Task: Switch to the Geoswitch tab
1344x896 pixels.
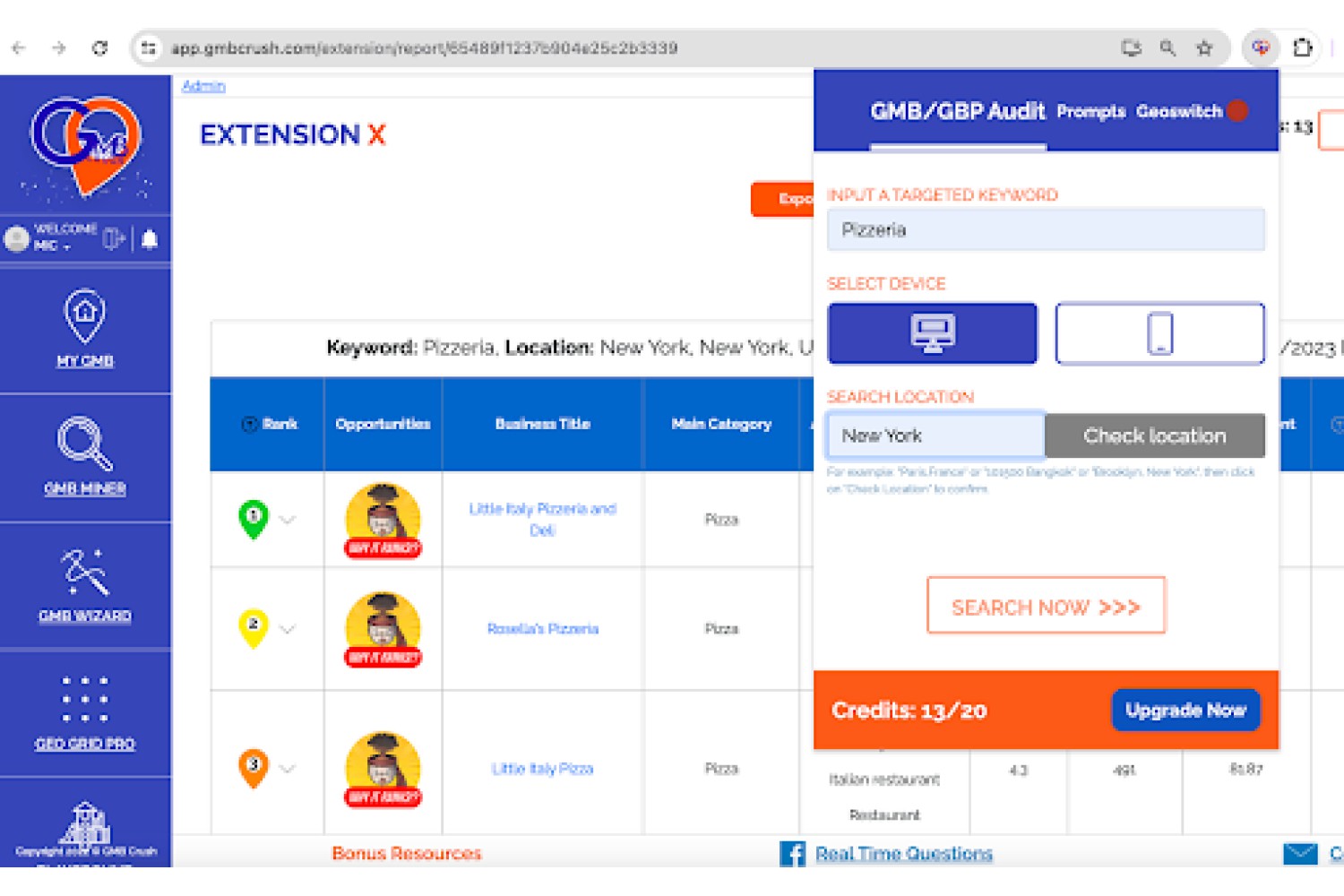Action: [1179, 112]
